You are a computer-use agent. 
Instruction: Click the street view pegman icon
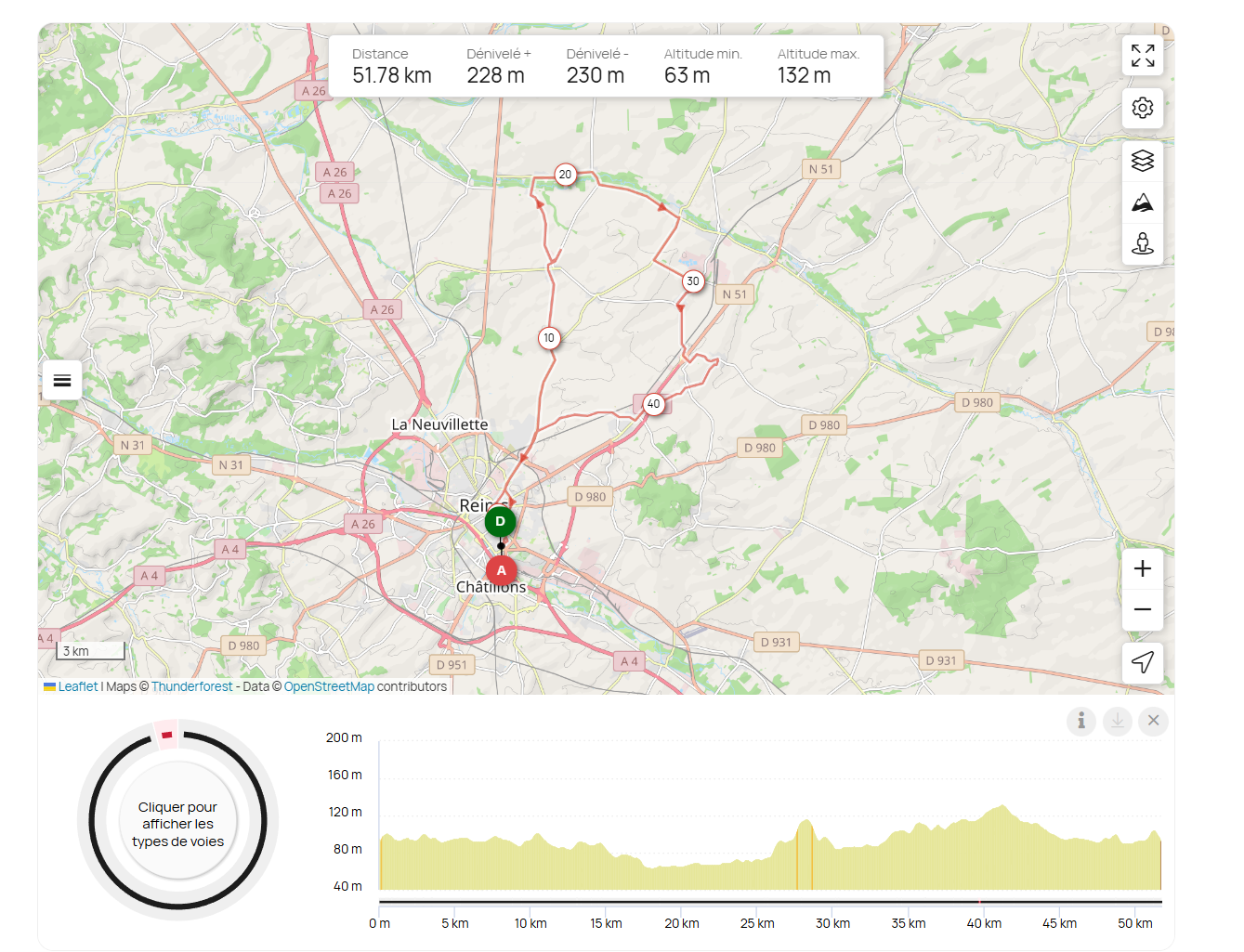point(1142,244)
